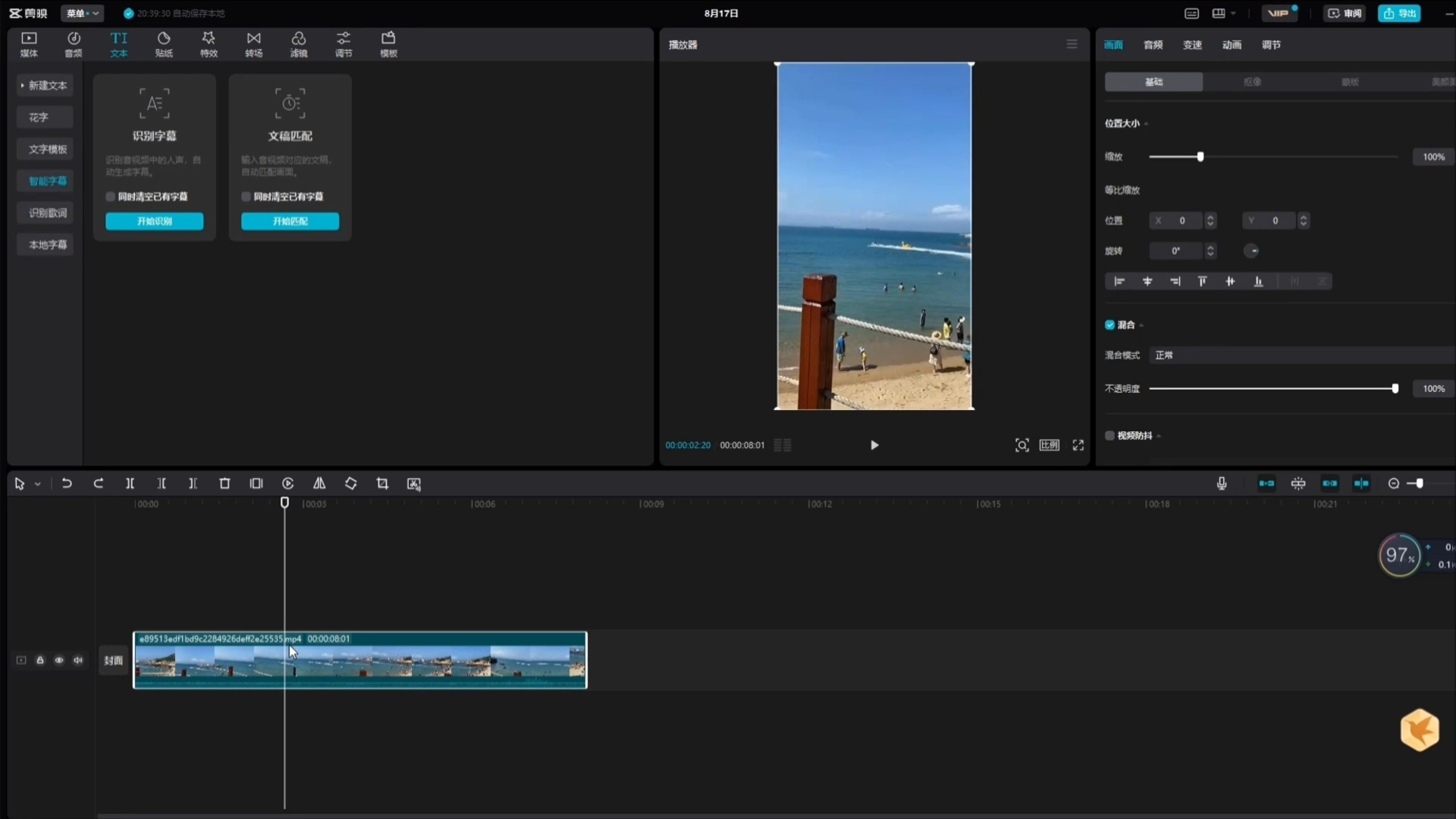This screenshot has height=819, width=1456.
Task: Adjust the 缩放 scale slider handle
Action: (1200, 156)
